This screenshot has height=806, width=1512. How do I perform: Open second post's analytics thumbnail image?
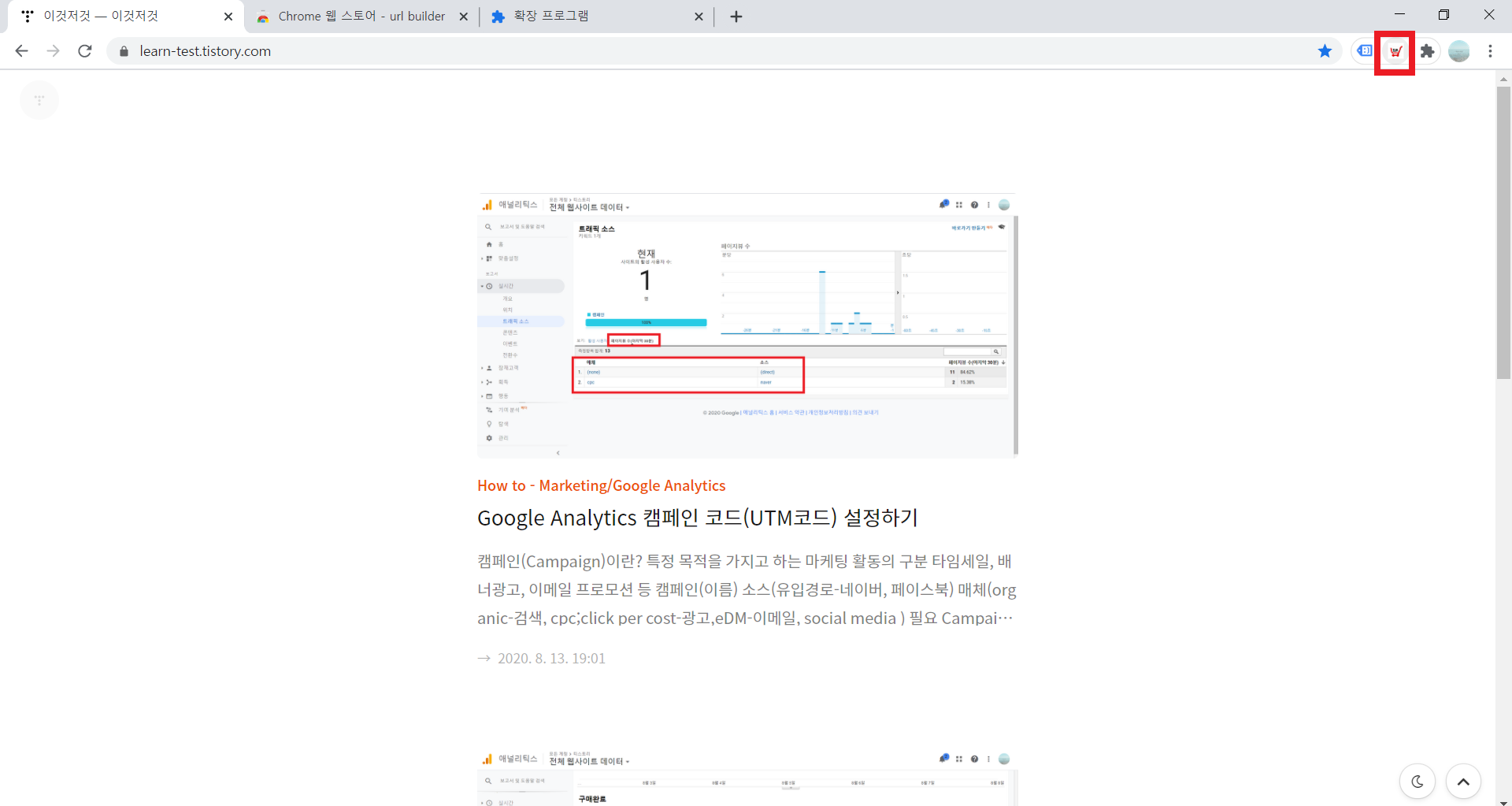(x=747, y=776)
